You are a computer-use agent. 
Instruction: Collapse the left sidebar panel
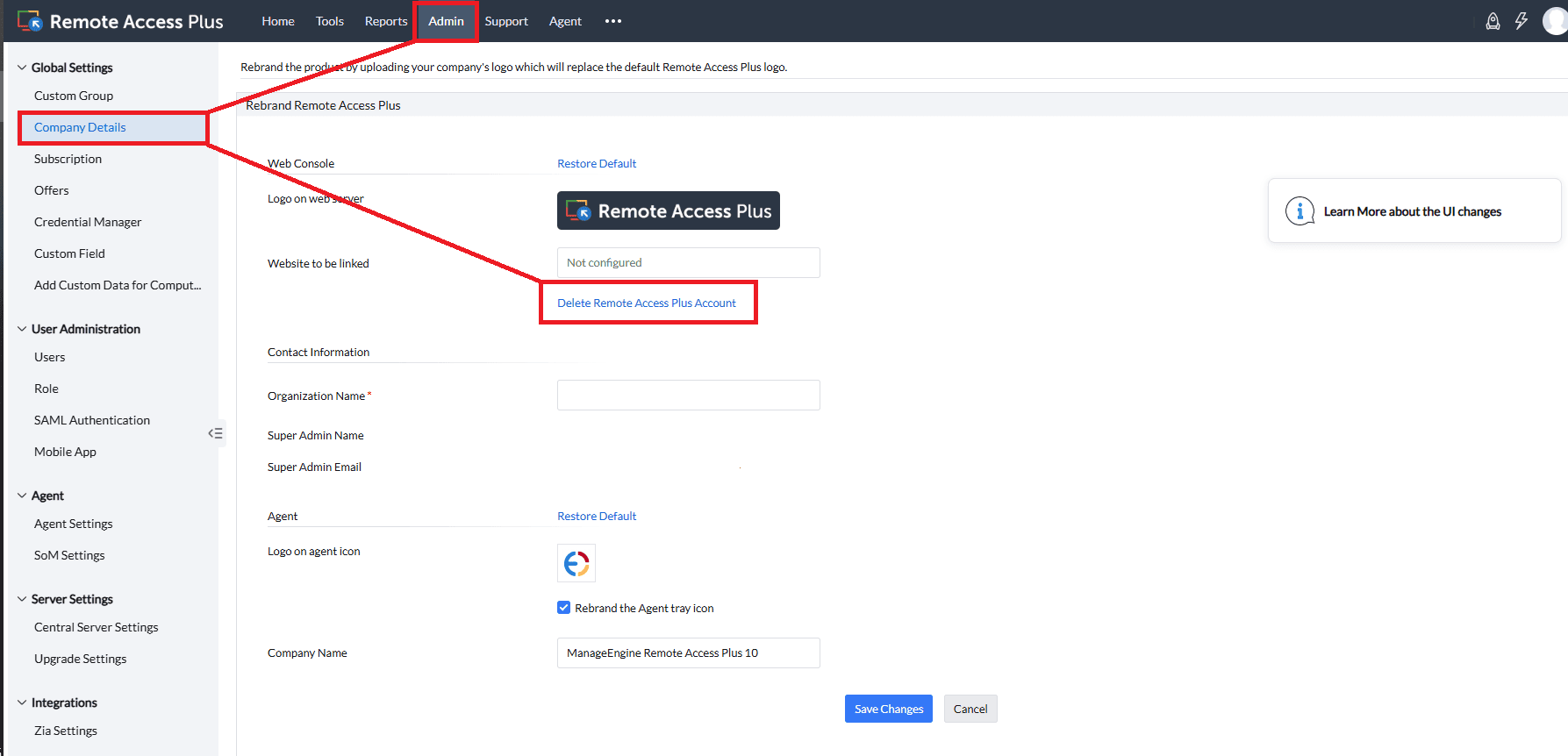(215, 433)
